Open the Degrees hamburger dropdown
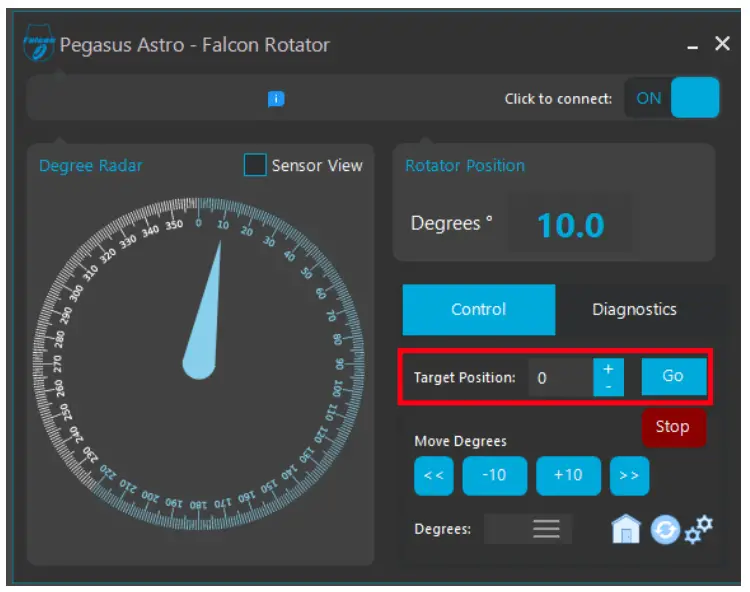750x592 pixels. pos(546,529)
